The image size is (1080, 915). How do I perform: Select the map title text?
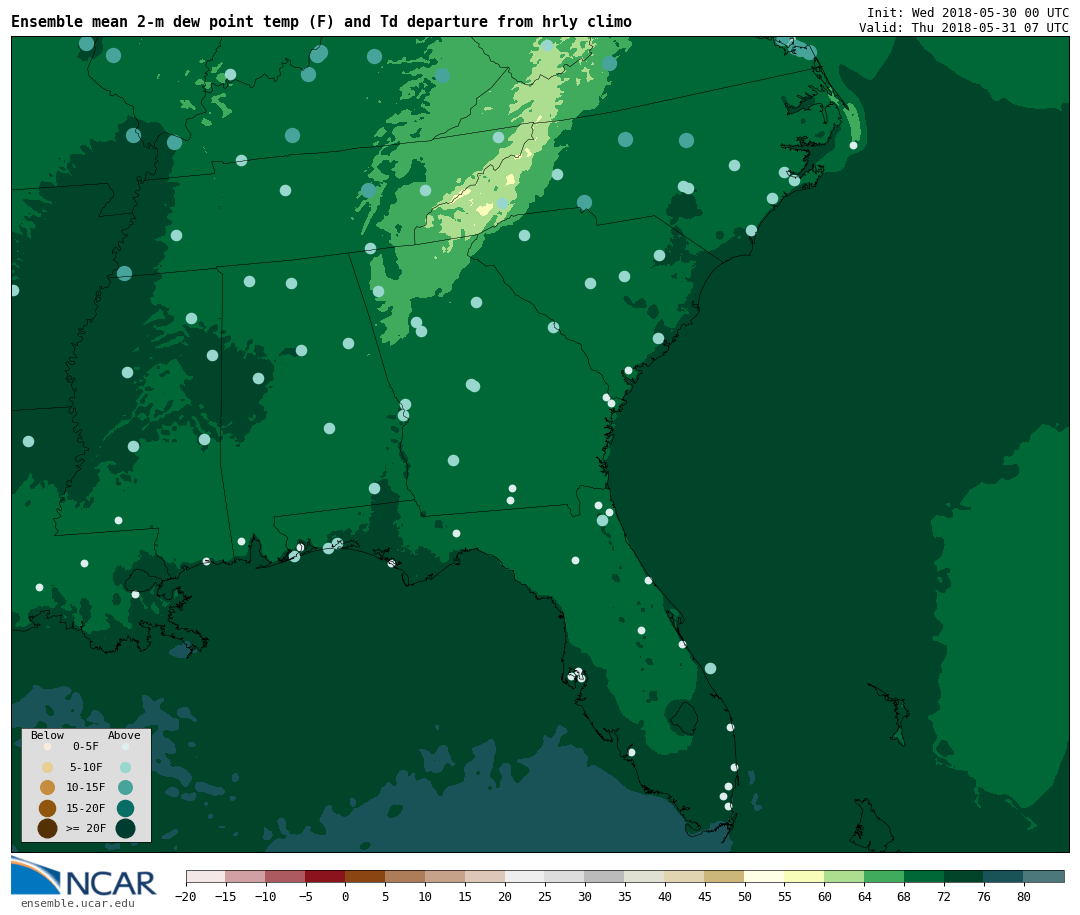pyautogui.click(x=321, y=21)
